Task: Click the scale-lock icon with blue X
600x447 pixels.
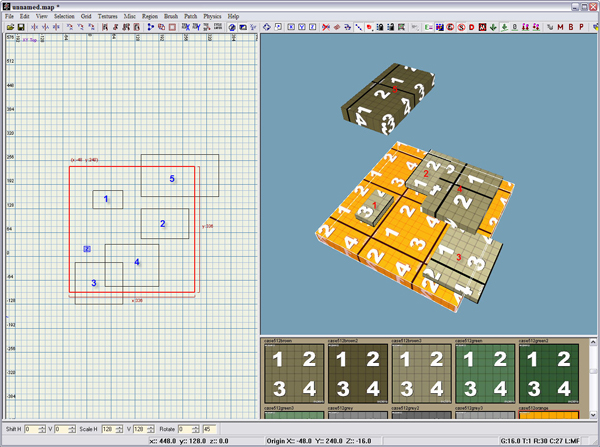Action: click(x=186, y=27)
